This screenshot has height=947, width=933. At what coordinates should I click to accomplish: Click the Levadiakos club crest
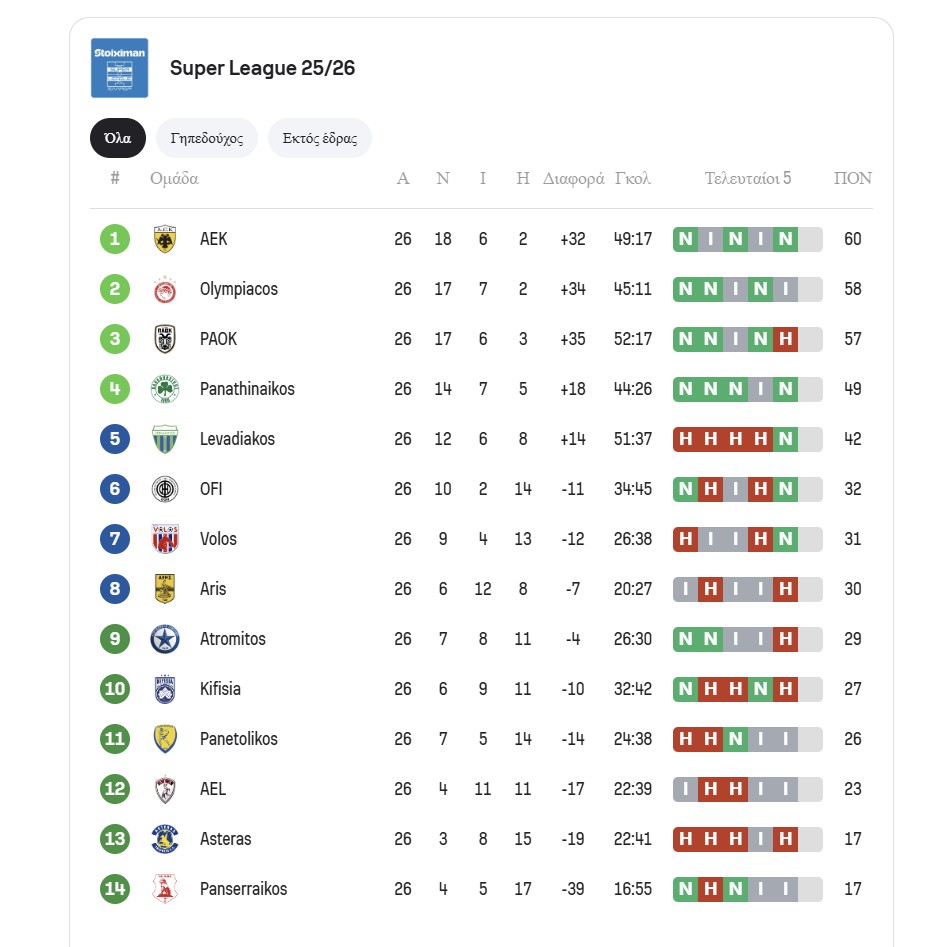click(165, 439)
